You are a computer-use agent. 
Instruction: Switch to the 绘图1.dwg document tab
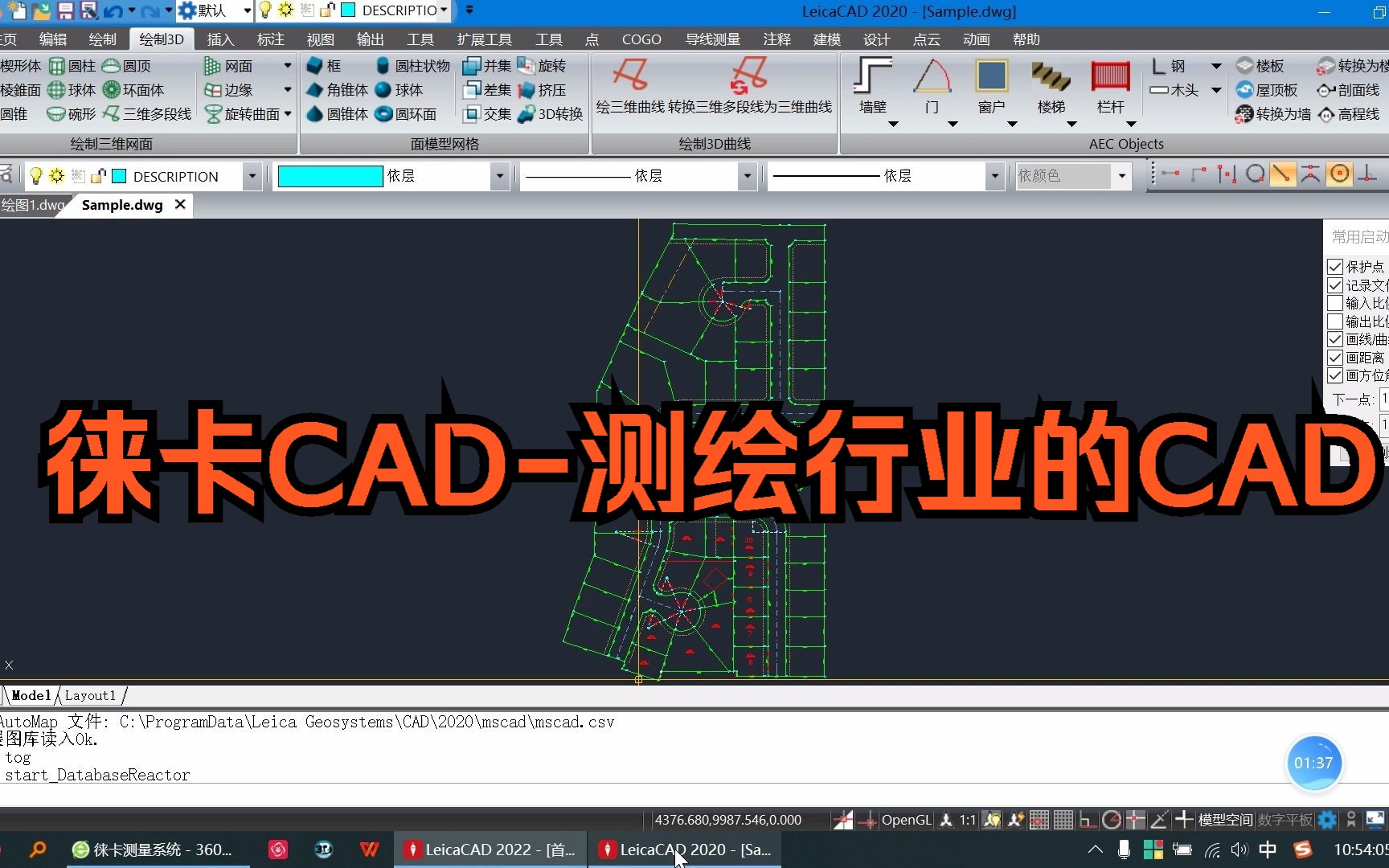tap(32, 205)
